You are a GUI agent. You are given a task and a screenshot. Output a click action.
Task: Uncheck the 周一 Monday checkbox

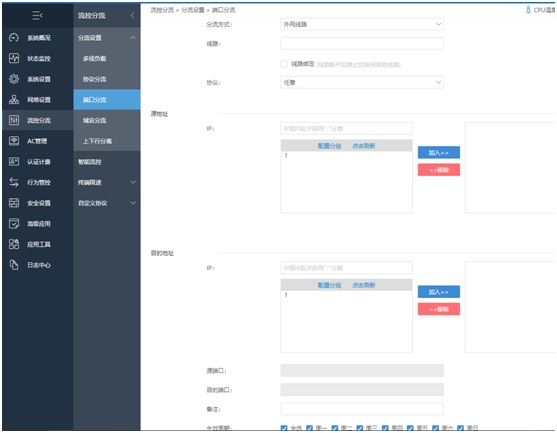coord(309,428)
